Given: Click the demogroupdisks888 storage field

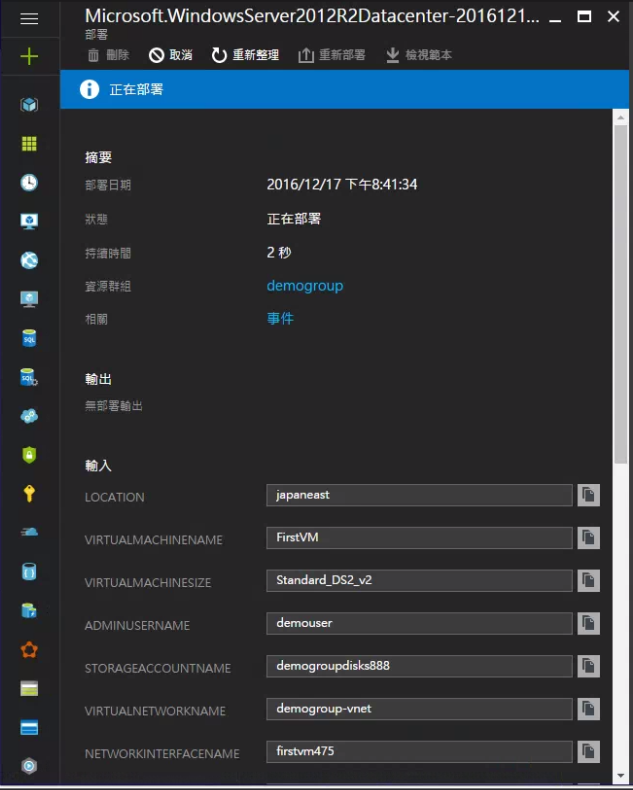Looking at the screenshot, I should tap(419, 666).
